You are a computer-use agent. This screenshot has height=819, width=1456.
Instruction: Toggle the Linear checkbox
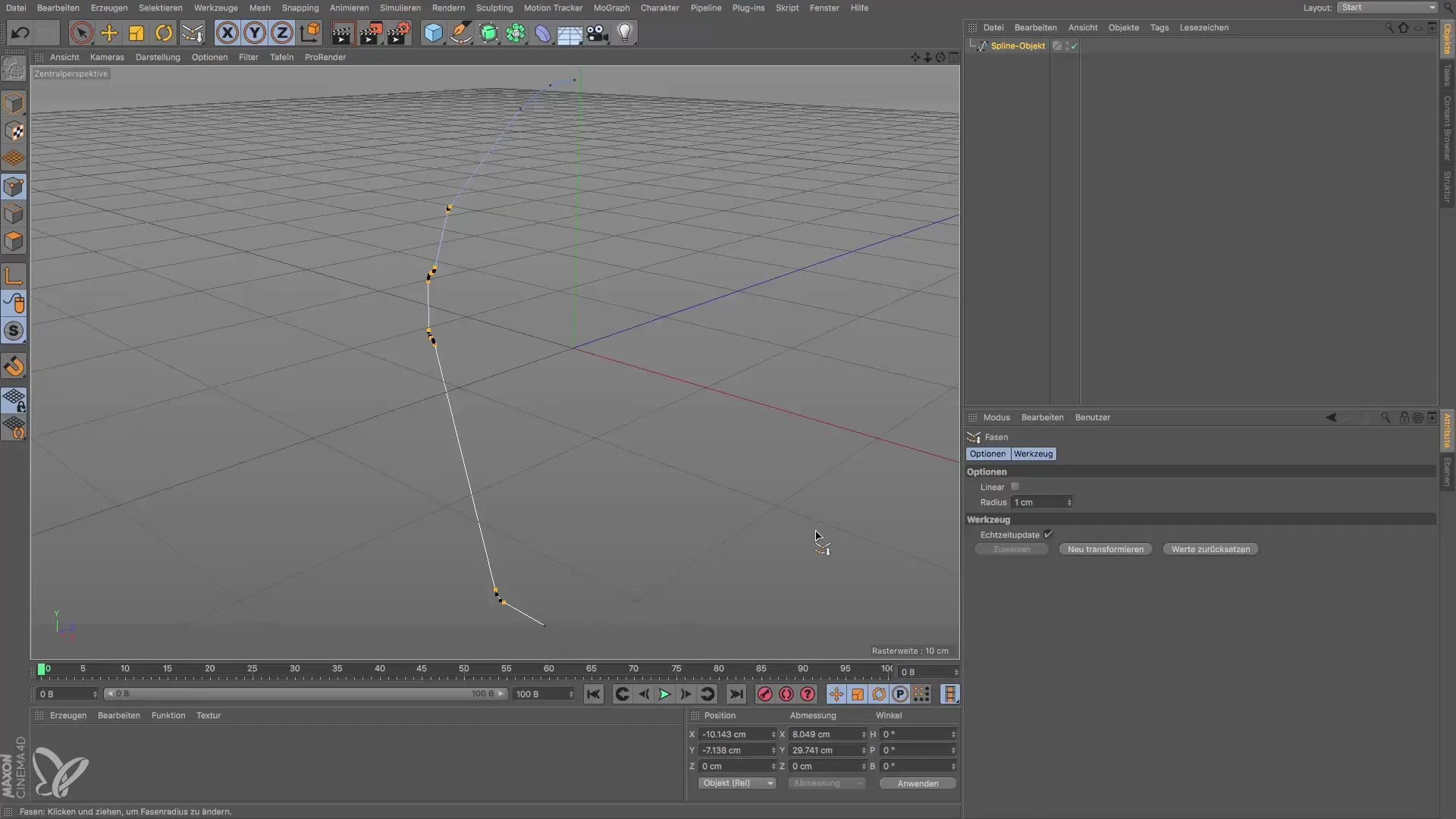[x=1015, y=487]
